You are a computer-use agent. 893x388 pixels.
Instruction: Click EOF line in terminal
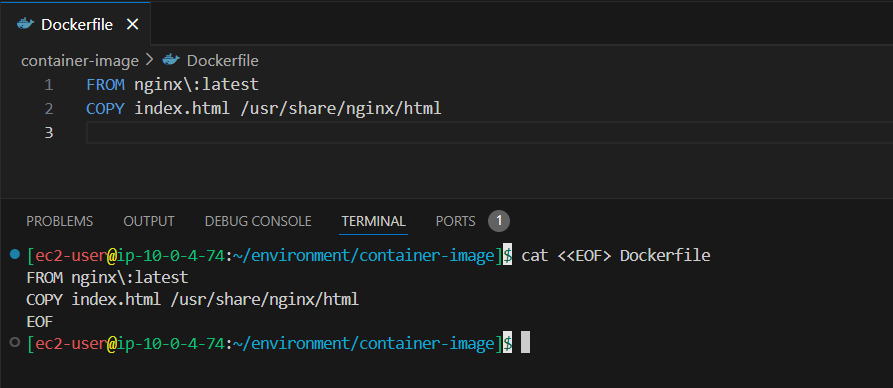click(x=39, y=322)
